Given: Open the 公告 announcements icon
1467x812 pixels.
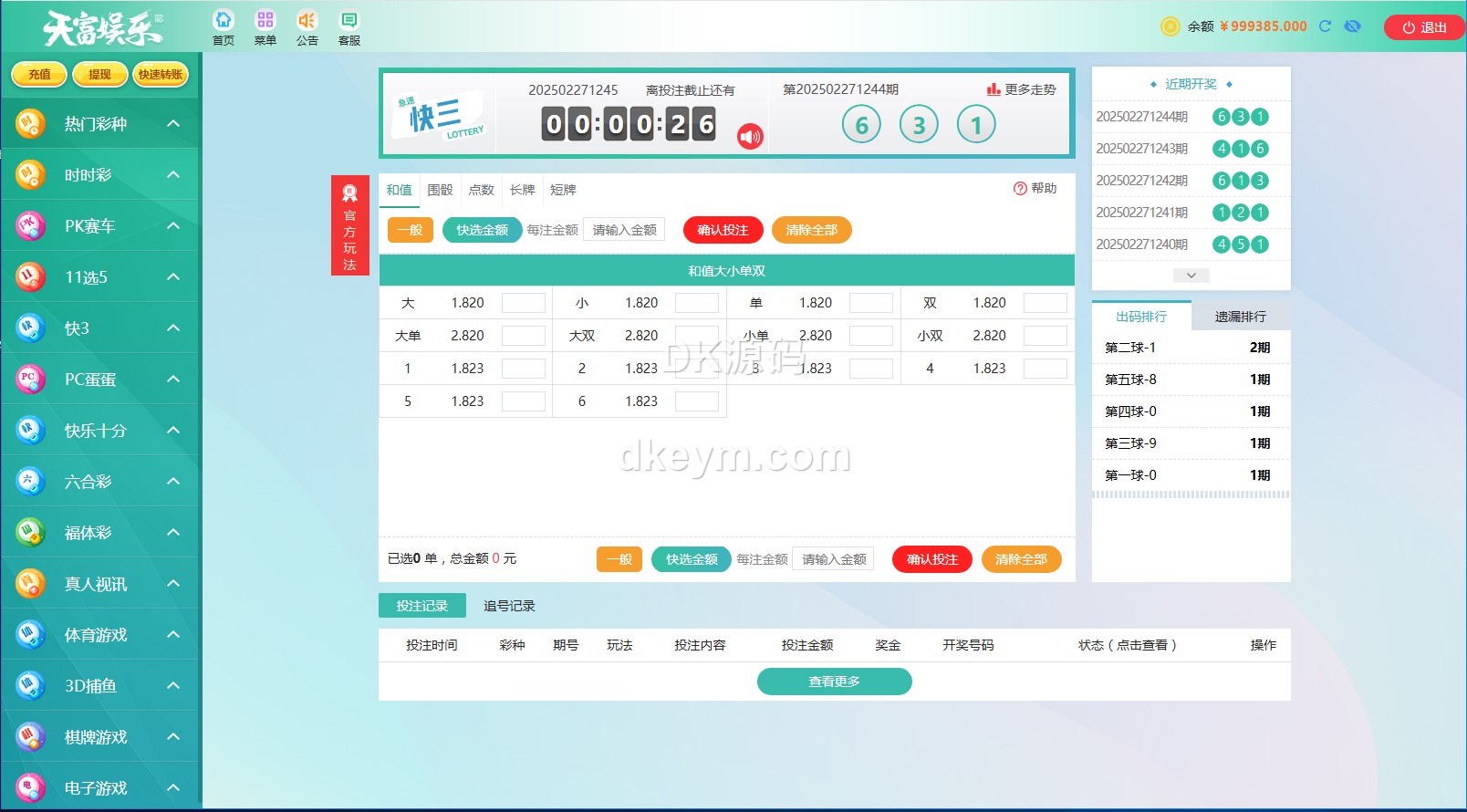Looking at the screenshot, I should point(307,21).
